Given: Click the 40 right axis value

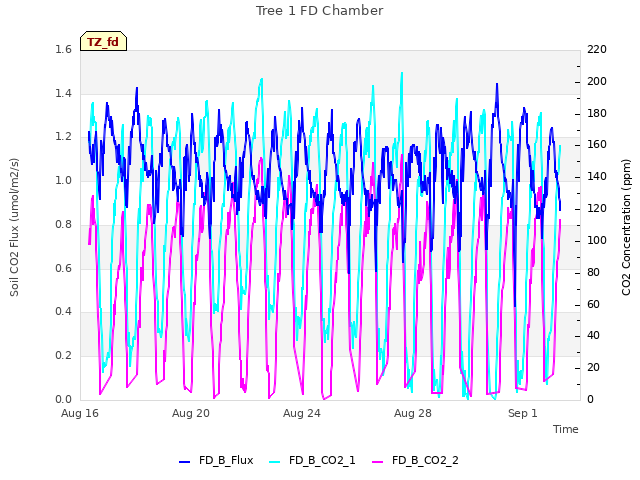Looking at the screenshot, I should pos(594,336).
